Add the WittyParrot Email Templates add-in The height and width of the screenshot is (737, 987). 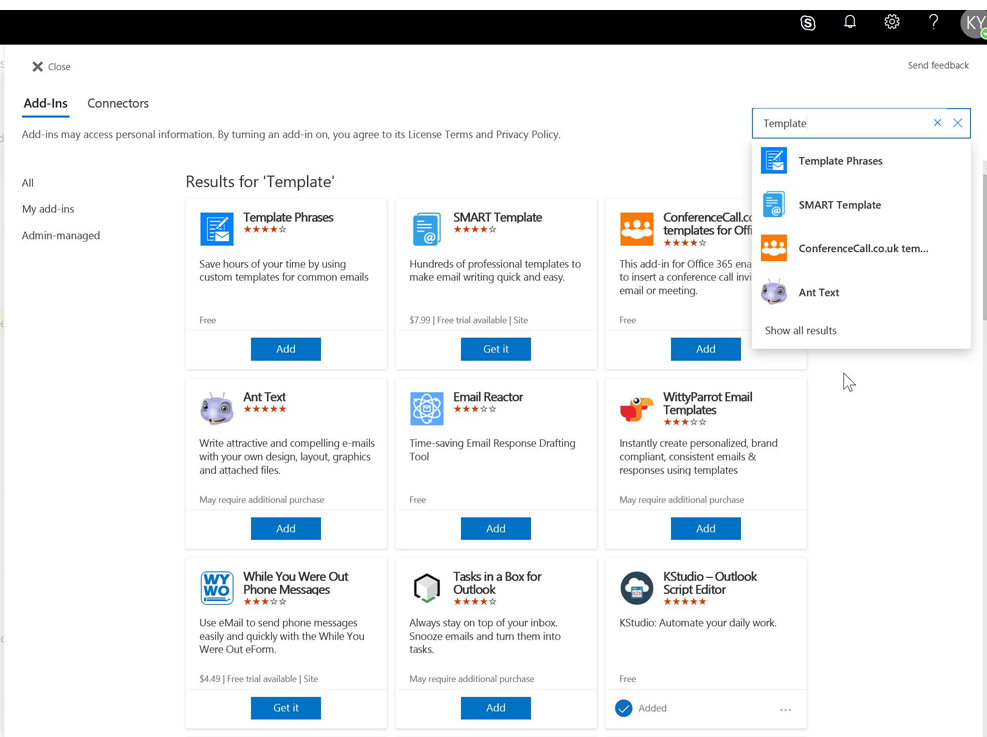(x=706, y=529)
